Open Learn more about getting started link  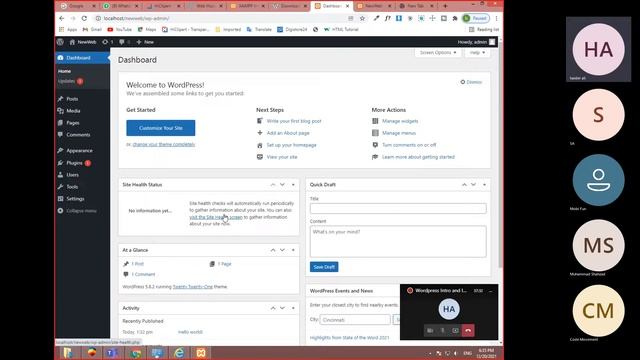[x=418, y=157]
